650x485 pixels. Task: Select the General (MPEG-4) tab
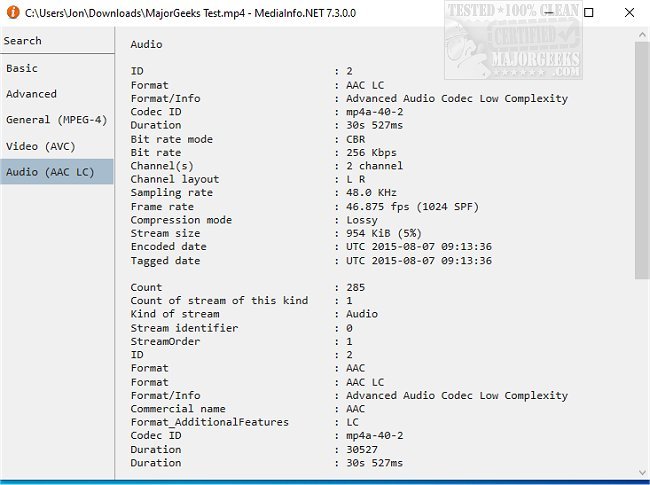(x=57, y=120)
